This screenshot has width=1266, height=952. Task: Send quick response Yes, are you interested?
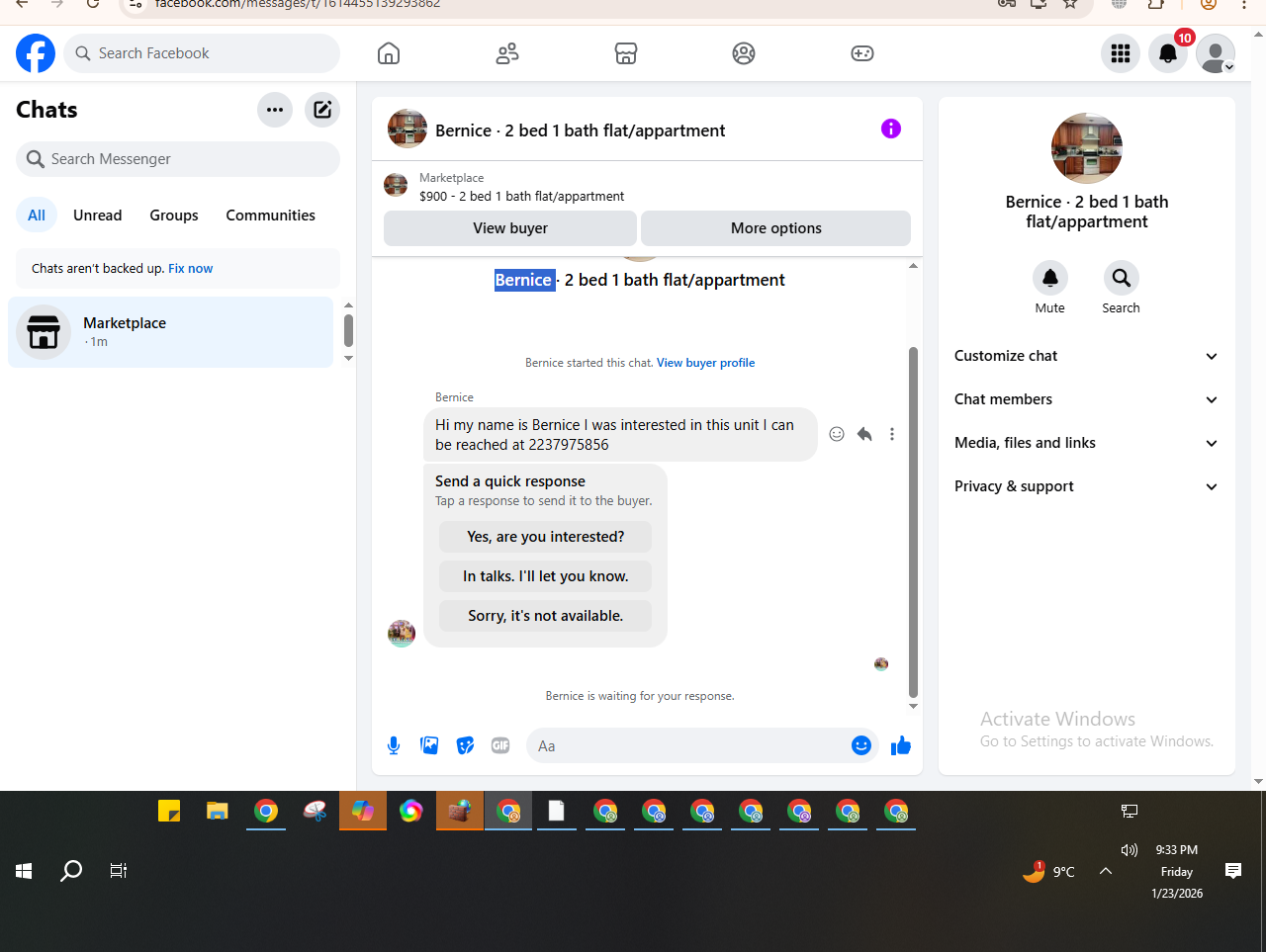tap(546, 537)
